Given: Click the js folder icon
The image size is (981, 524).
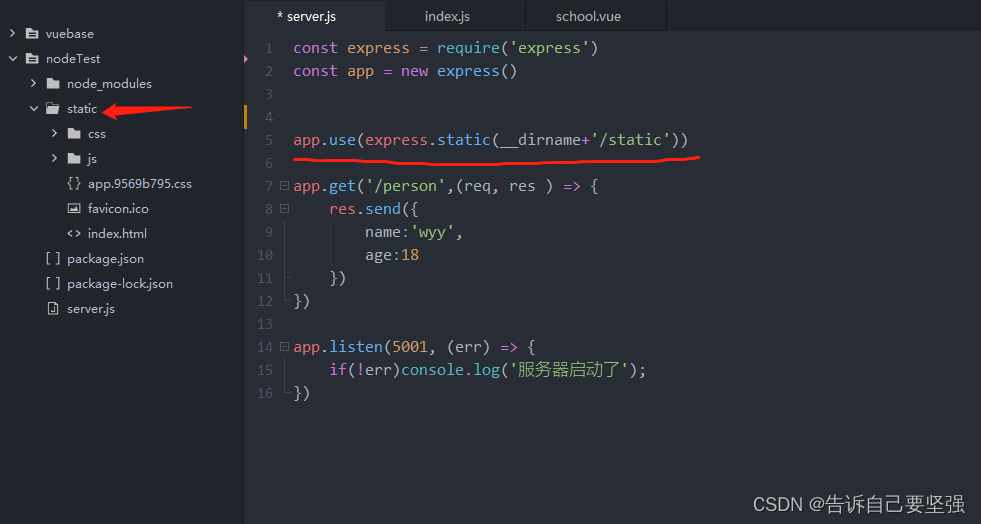Looking at the screenshot, I should [74, 158].
